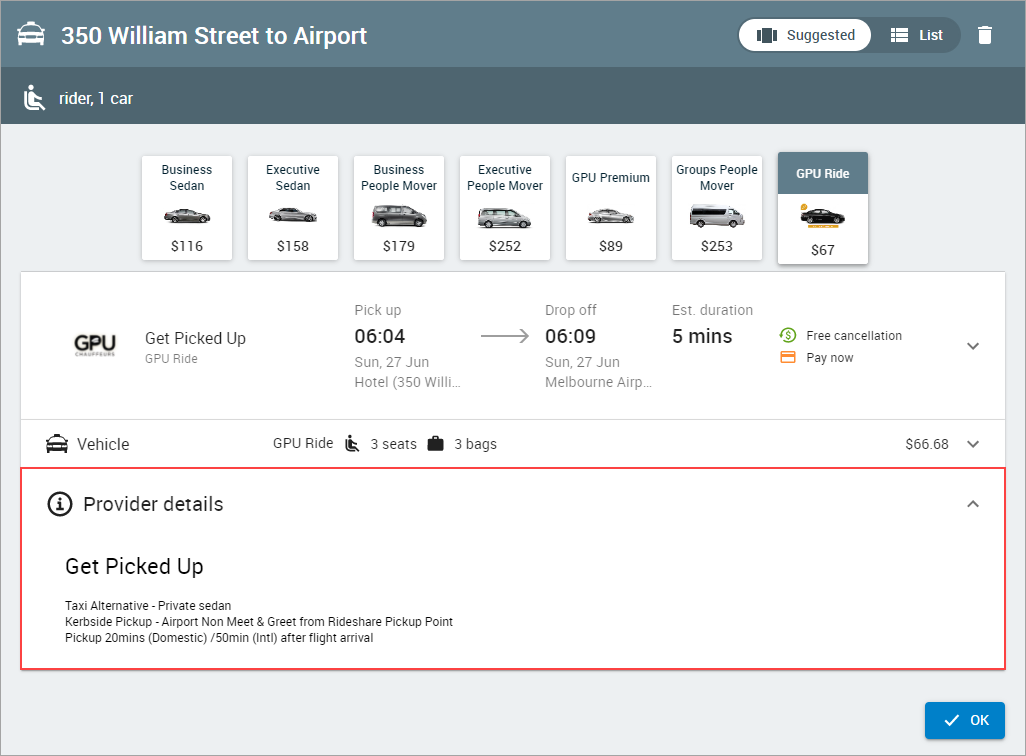Switch to List view
This screenshot has width=1026, height=756.
point(917,35)
